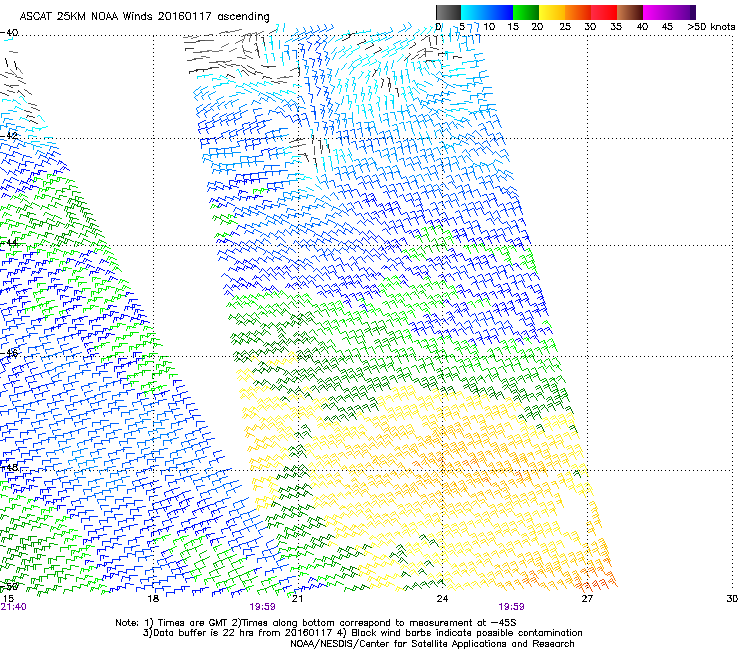Click the longitude label "18"
The image size is (740, 650).
pyautogui.click(x=153, y=599)
